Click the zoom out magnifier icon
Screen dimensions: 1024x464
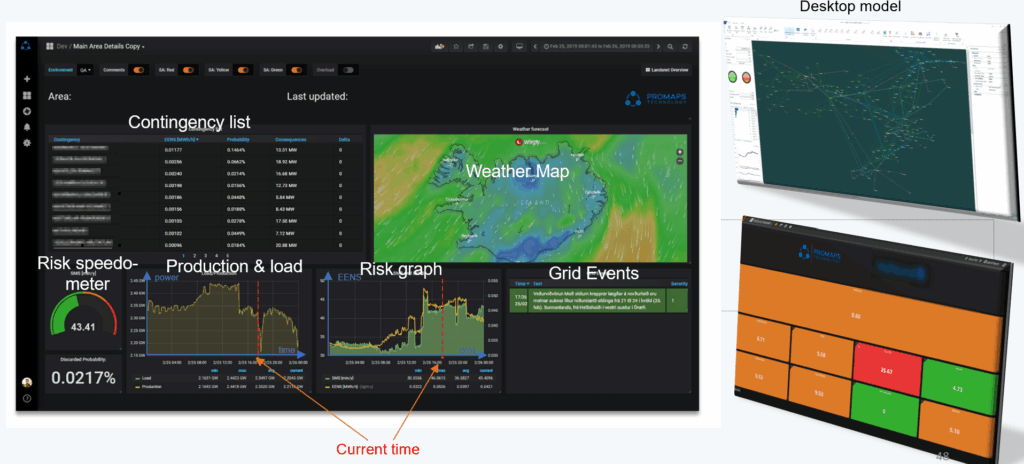[670, 46]
